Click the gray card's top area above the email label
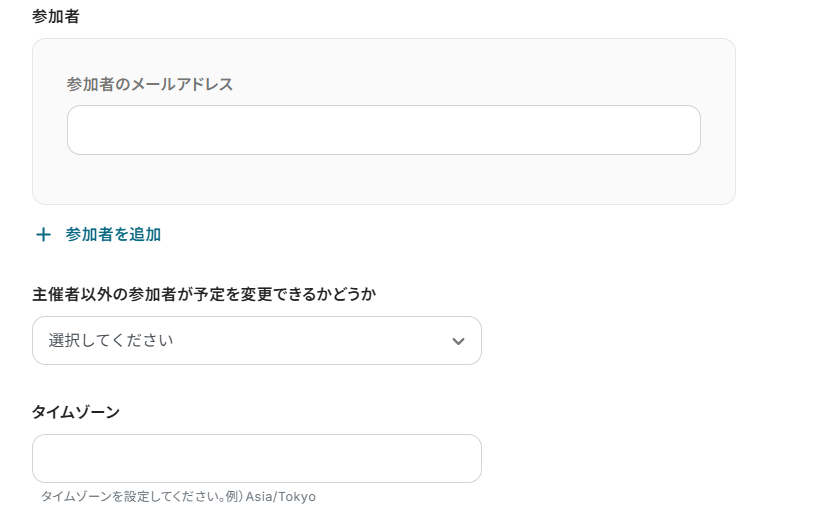This screenshot has height=516, width=838. pyautogui.click(x=383, y=54)
